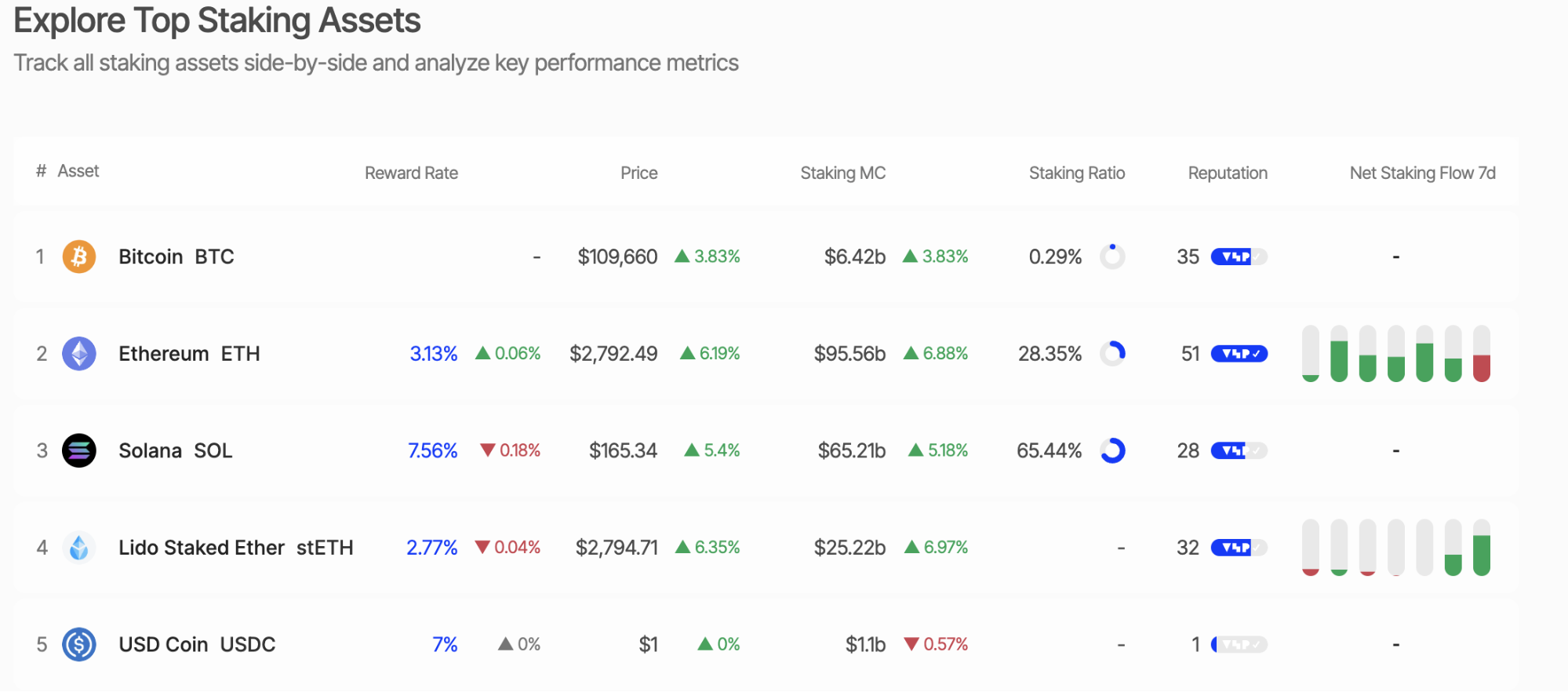Click the Solana logo icon
1568x692 pixels.
click(79, 450)
